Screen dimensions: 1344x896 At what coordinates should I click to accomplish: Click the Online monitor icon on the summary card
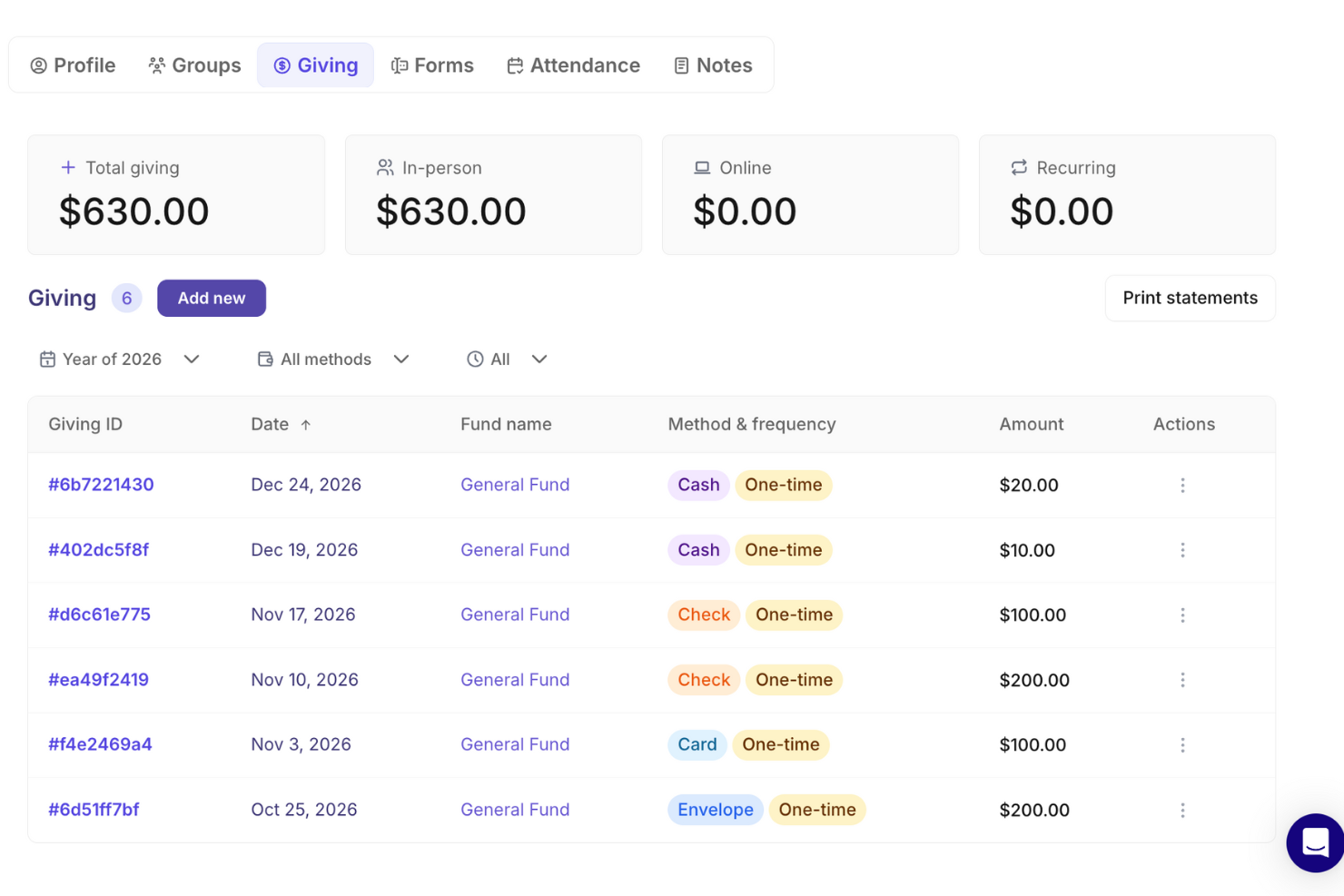[x=700, y=167]
